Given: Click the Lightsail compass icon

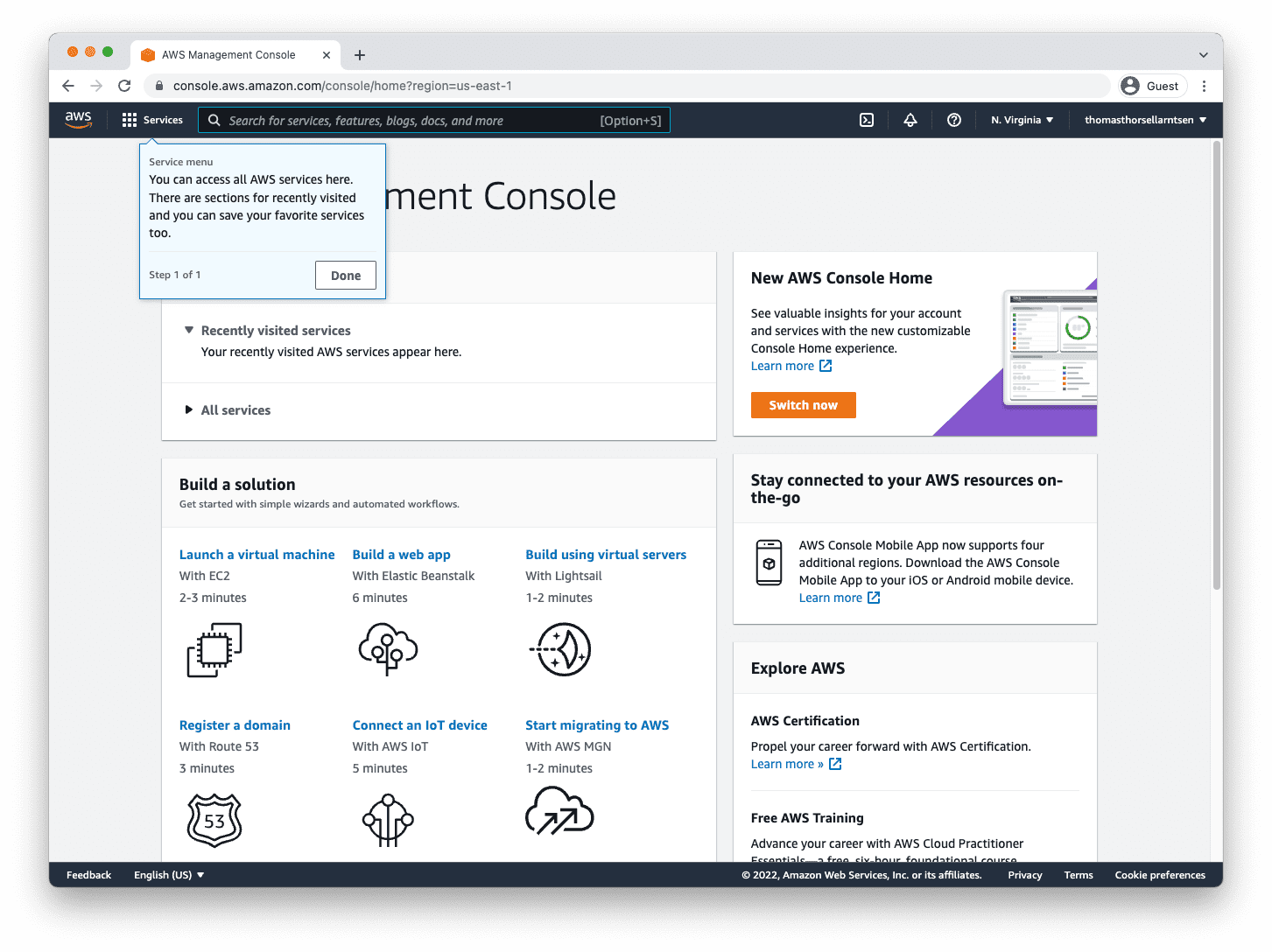Looking at the screenshot, I should (561, 649).
